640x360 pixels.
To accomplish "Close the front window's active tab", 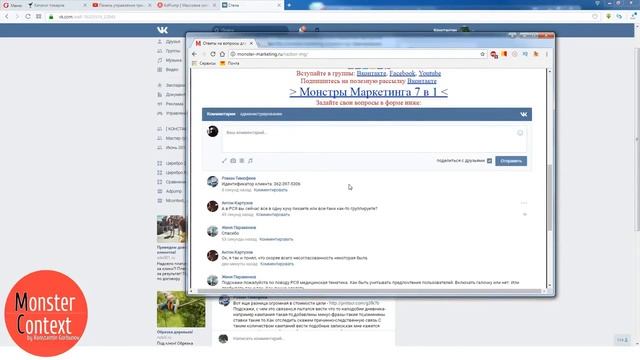I will pos(251,43).
